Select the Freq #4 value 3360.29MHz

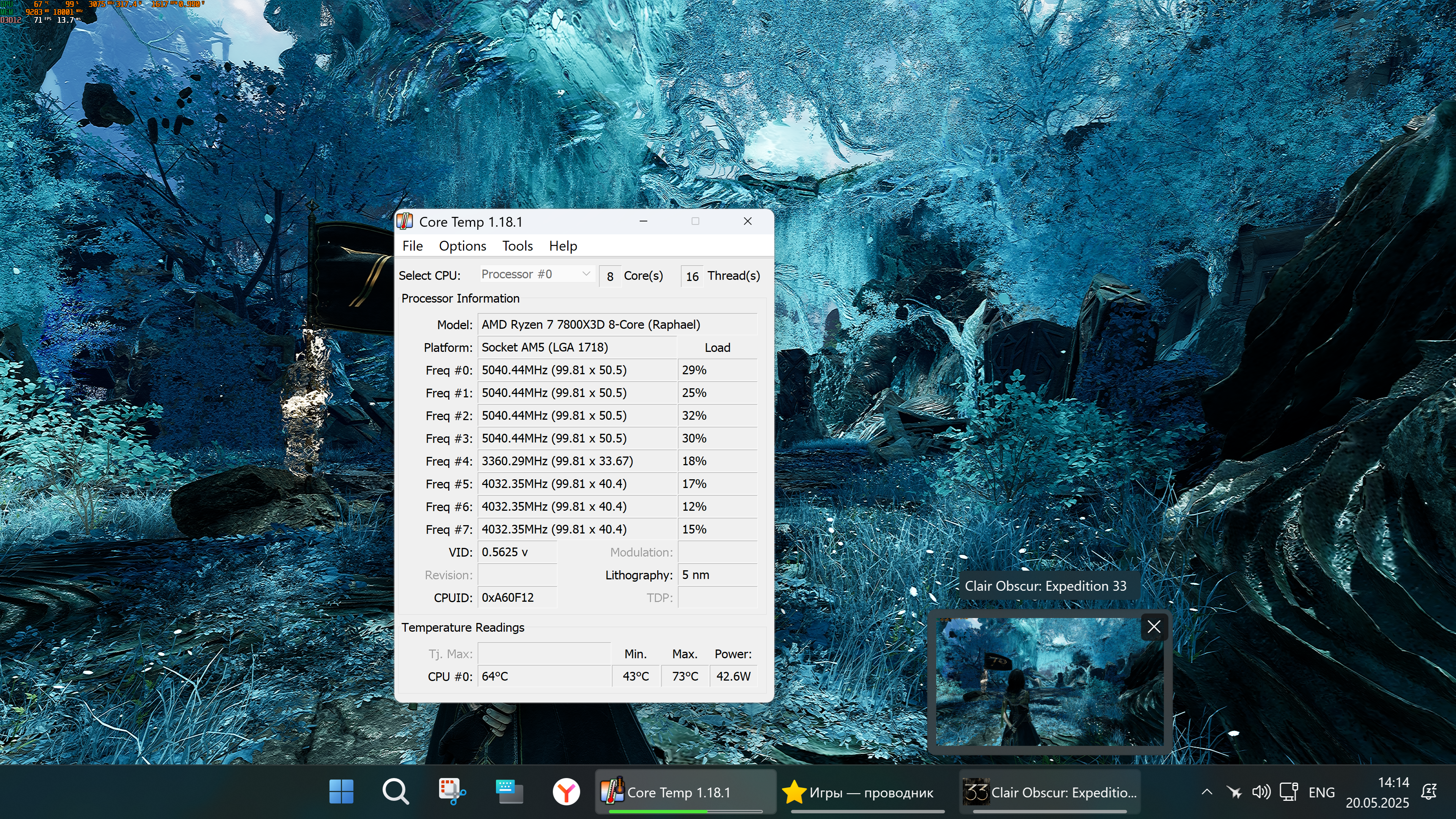(576, 461)
